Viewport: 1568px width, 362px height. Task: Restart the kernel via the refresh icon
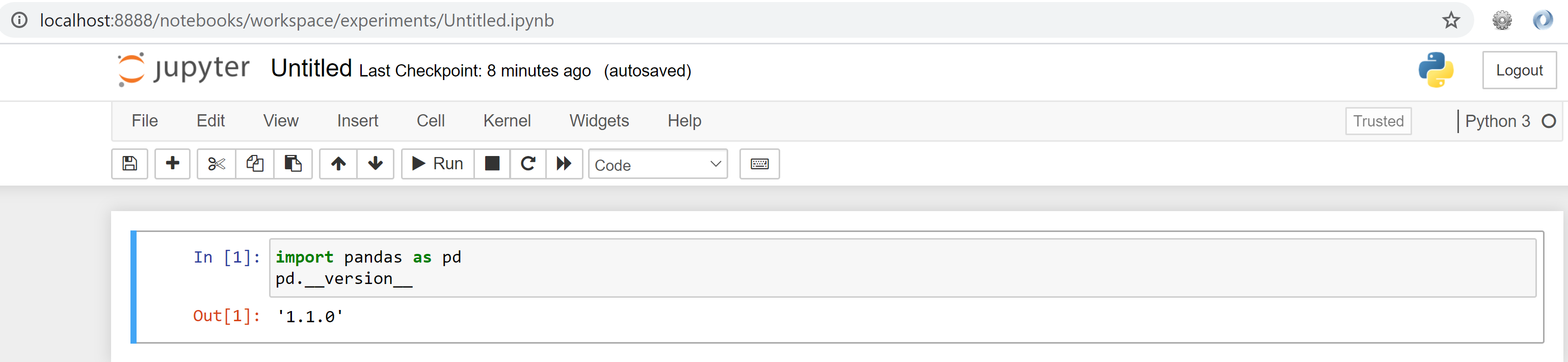(x=528, y=164)
